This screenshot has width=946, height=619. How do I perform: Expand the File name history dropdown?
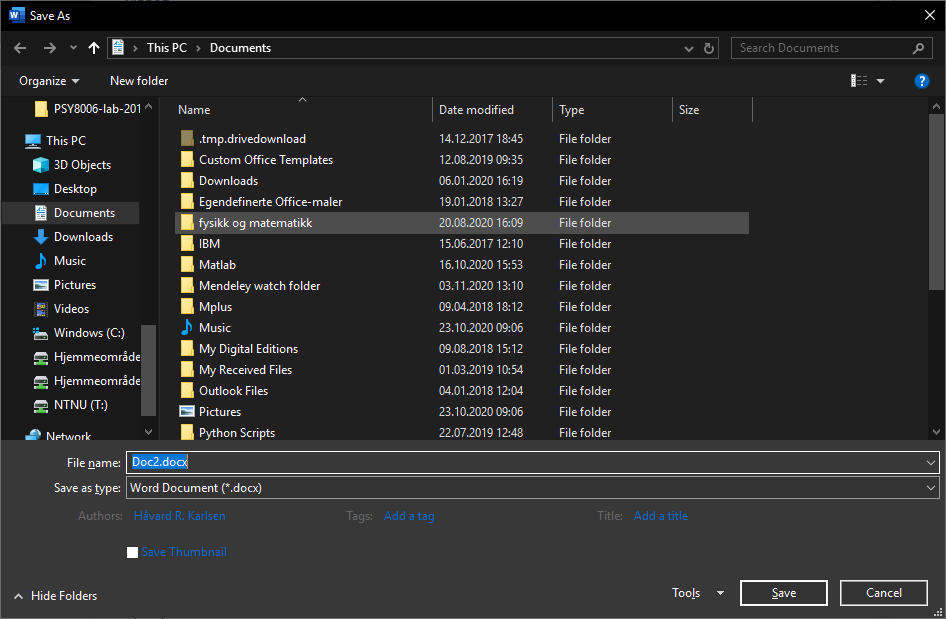coord(931,462)
